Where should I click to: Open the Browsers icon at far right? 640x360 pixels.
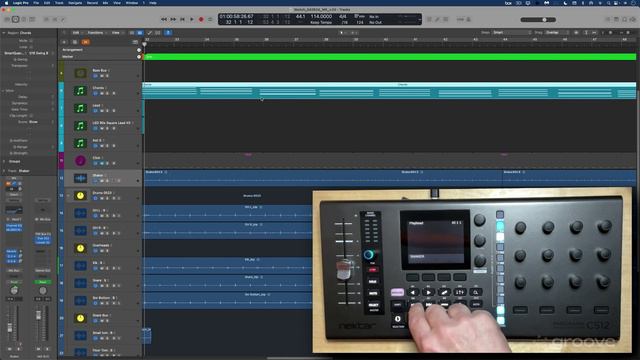pyautogui.click(x=633, y=19)
